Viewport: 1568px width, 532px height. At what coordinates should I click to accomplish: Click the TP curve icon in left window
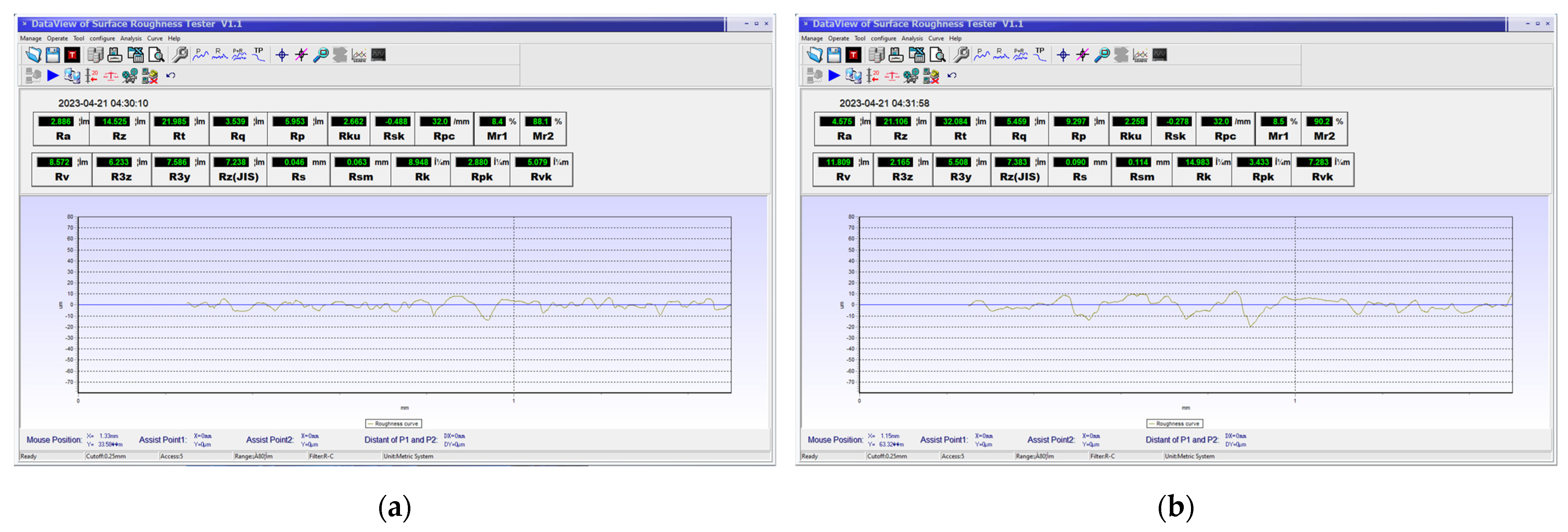[259, 55]
